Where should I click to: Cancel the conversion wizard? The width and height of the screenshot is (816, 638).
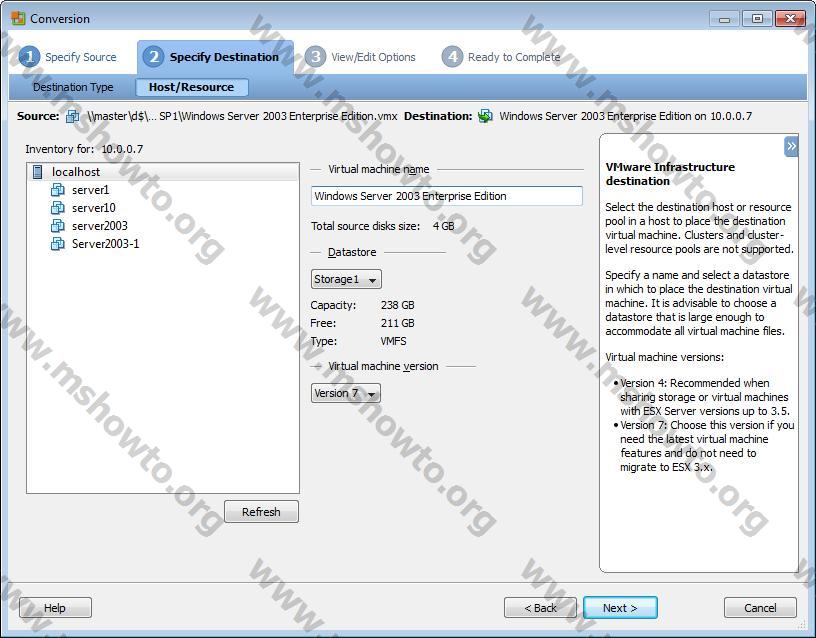pyautogui.click(x=760, y=608)
